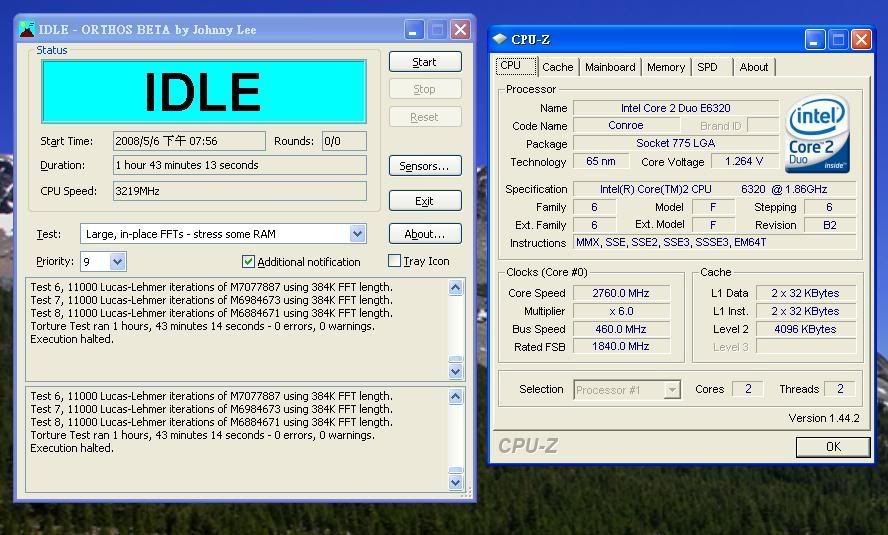Click the processor name Intel Core 2 Duo E6320
888x535 pixels.
click(x=676, y=108)
